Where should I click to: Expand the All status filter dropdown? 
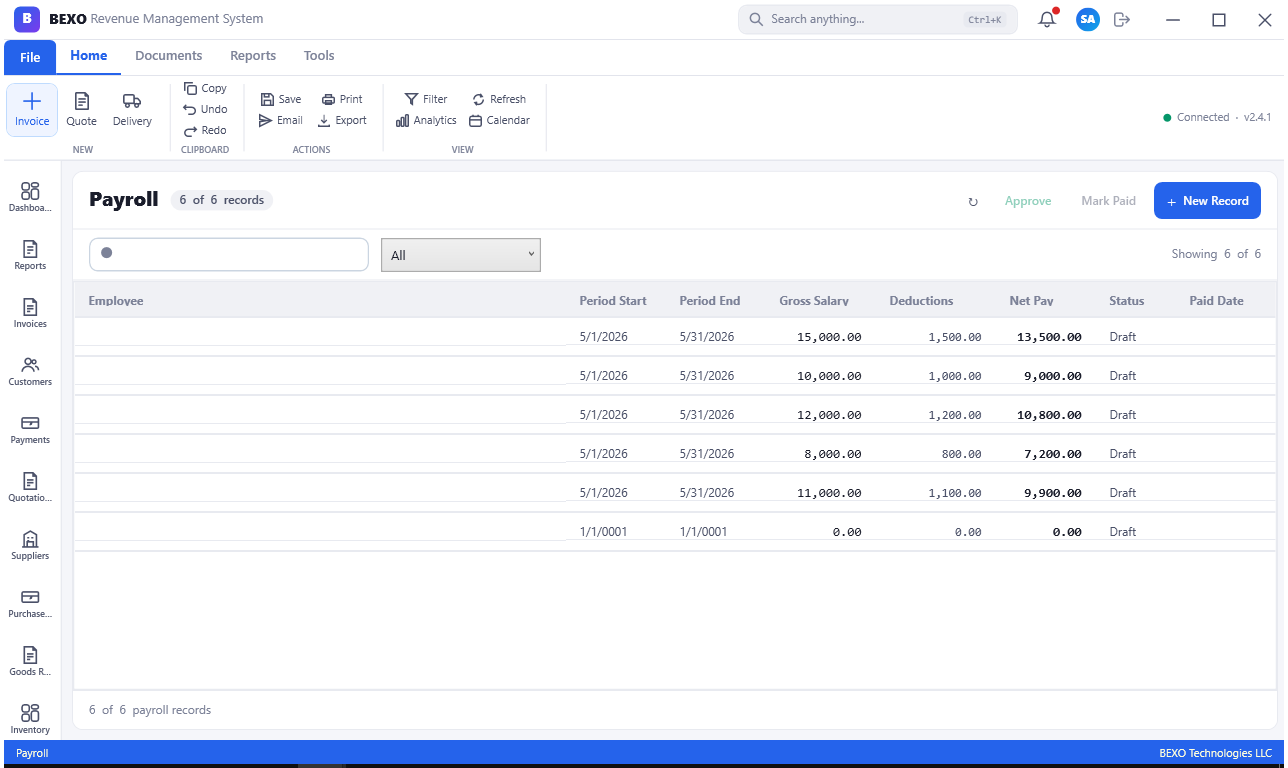(461, 255)
